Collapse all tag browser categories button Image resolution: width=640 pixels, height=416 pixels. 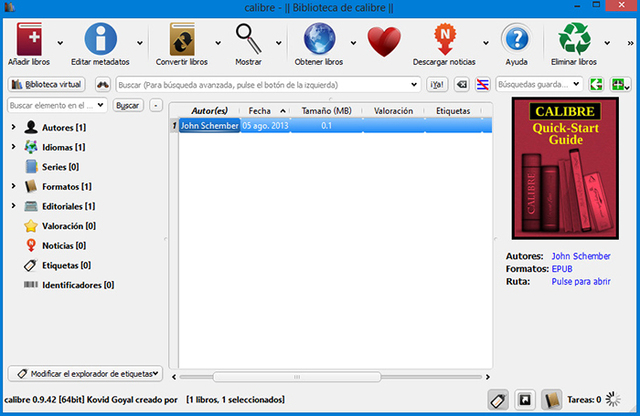tap(156, 105)
